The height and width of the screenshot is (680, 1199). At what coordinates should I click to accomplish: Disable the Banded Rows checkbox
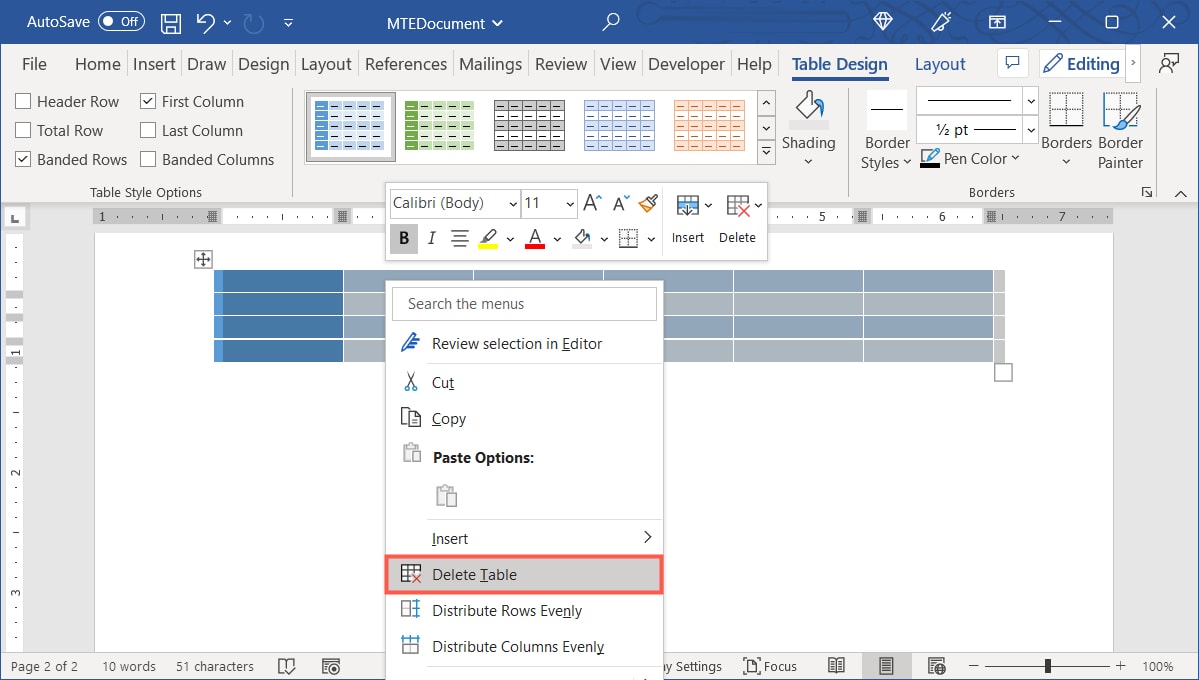[22, 159]
